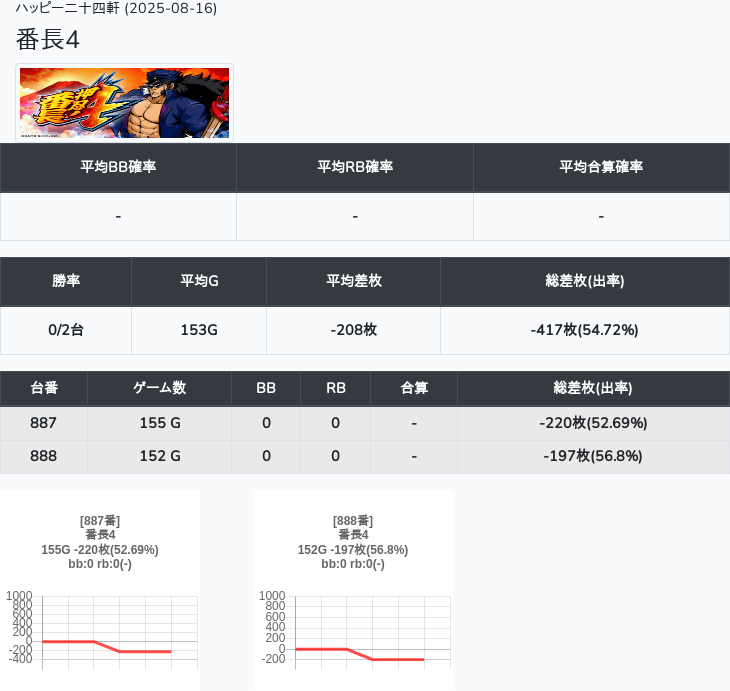Select the -417枚(54.72%) total value
This screenshot has height=691, width=730.
point(584,330)
